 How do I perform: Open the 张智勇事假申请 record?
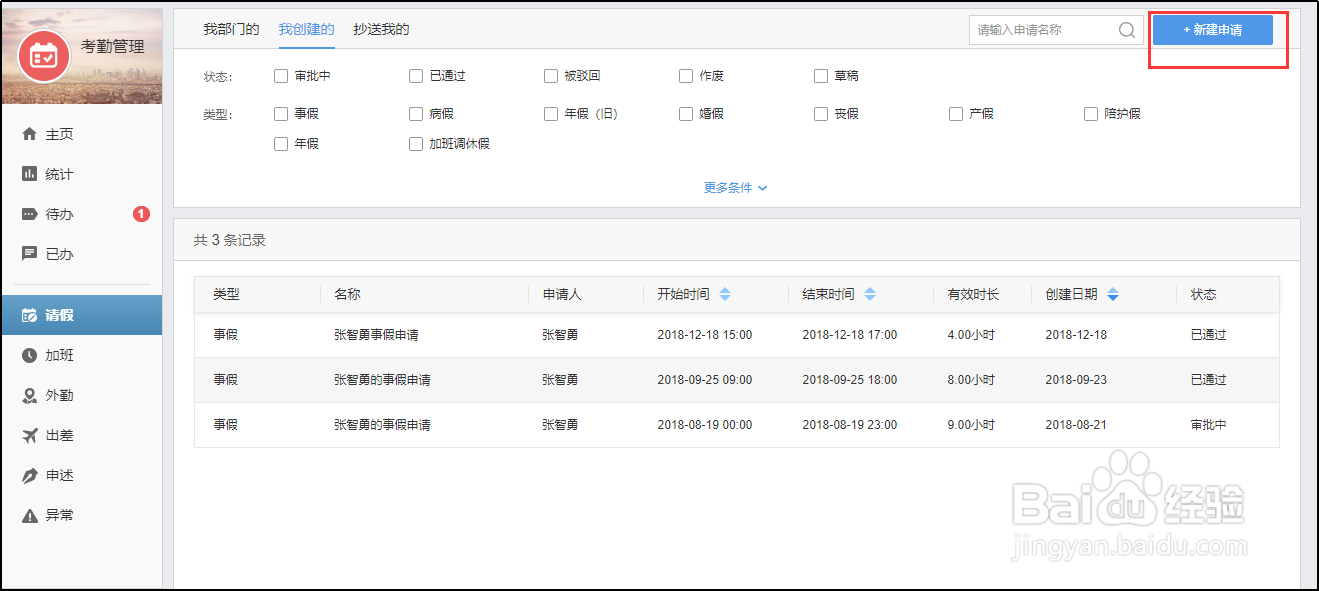click(382, 335)
